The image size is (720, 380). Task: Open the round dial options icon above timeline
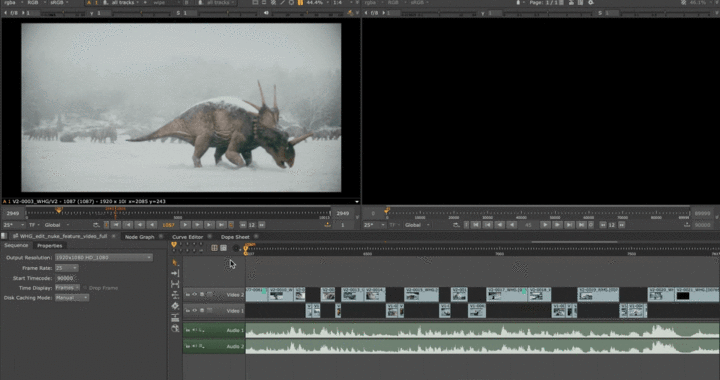pos(236,248)
